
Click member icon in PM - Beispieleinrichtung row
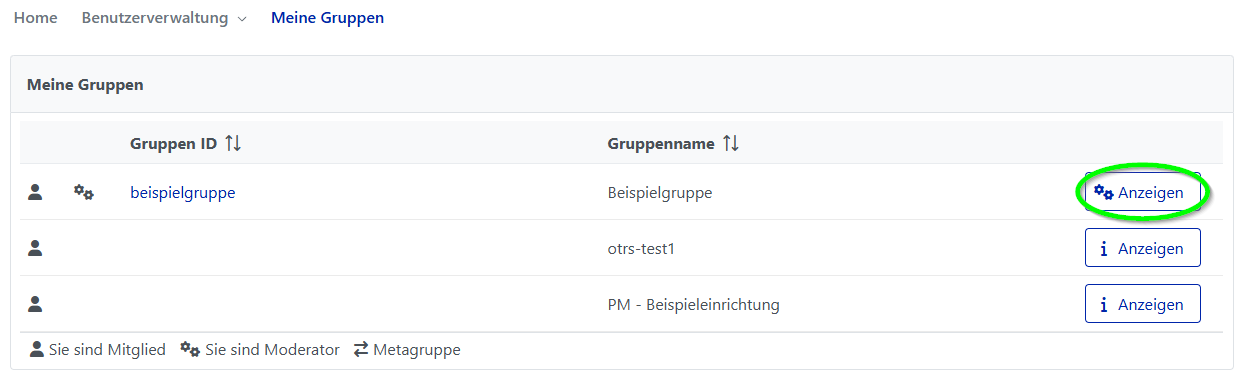(35, 304)
